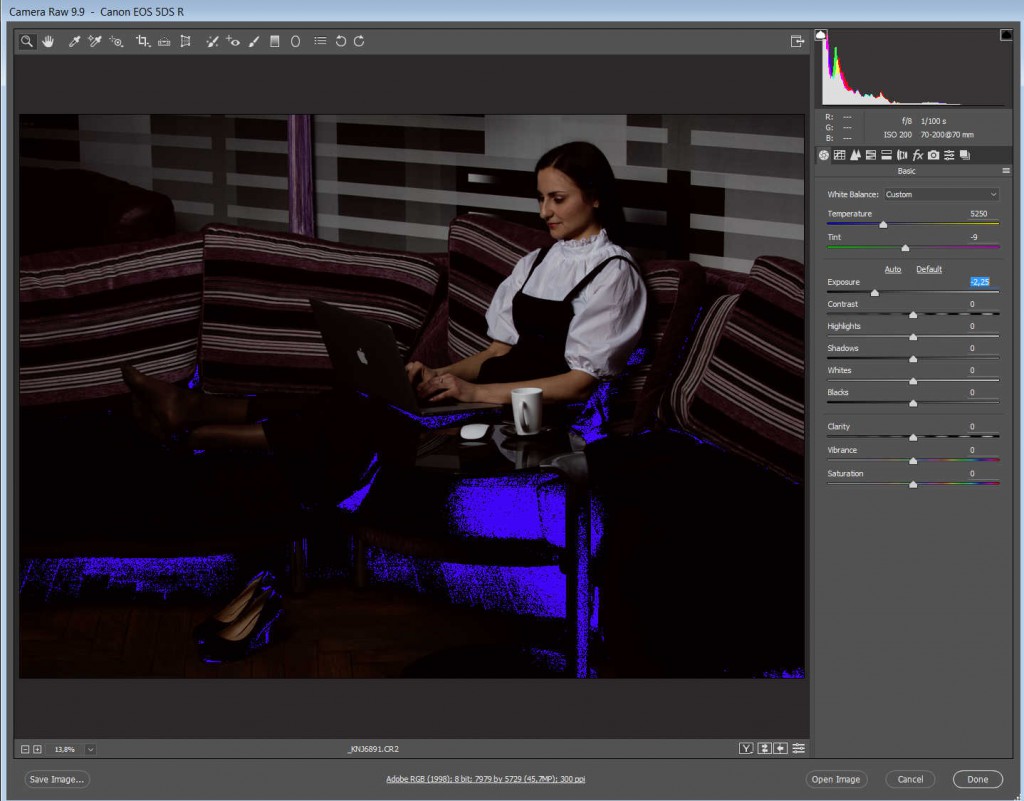Open the zoom level dropdown
Image resolution: width=1024 pixels, height=801 pixels.
coord(90,749)
